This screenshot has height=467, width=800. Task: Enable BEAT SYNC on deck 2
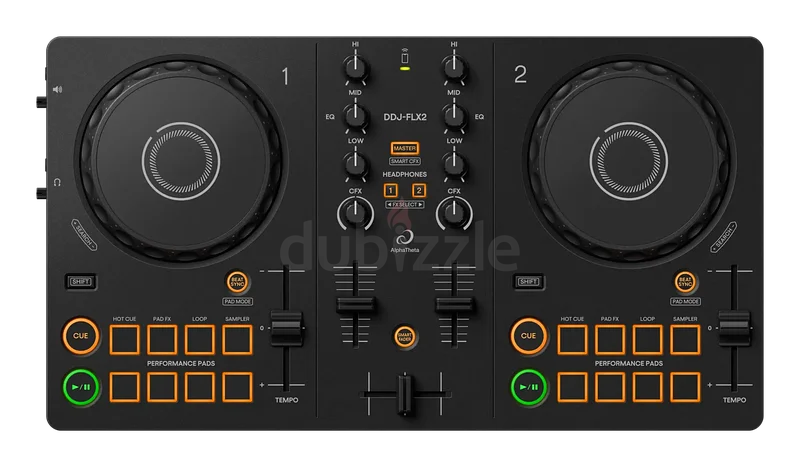coord(685,282)
